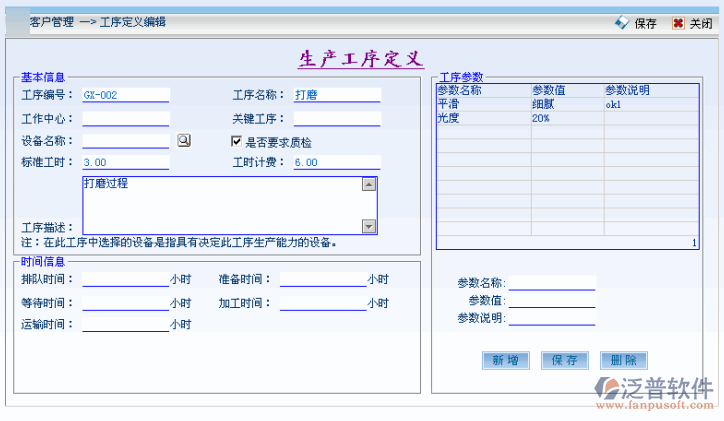Focus the 排队时间 input field
This screenshot has height=421, width=724.
(x=126, y=280)
